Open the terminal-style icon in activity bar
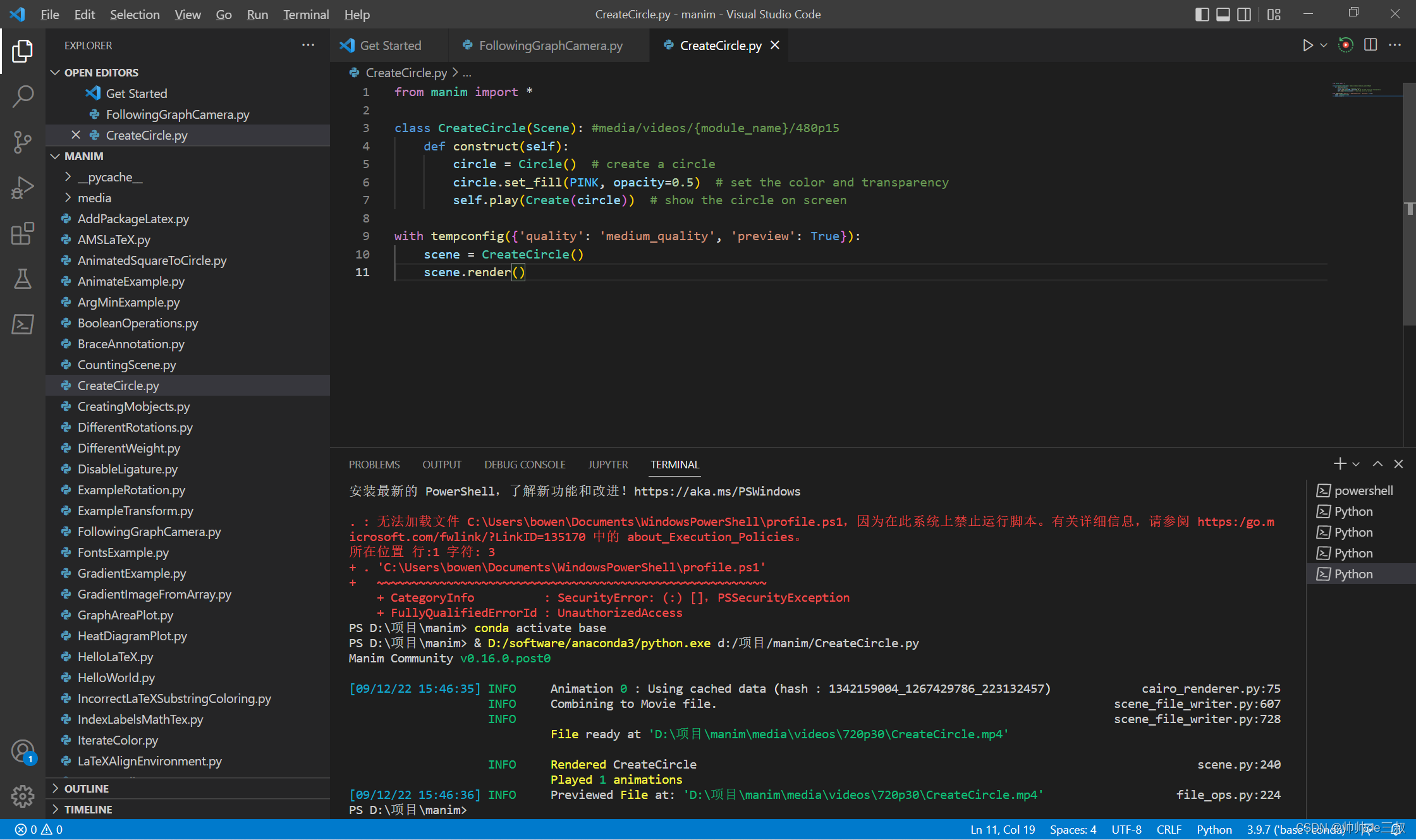1416x840 pixels. coord(22,324)
